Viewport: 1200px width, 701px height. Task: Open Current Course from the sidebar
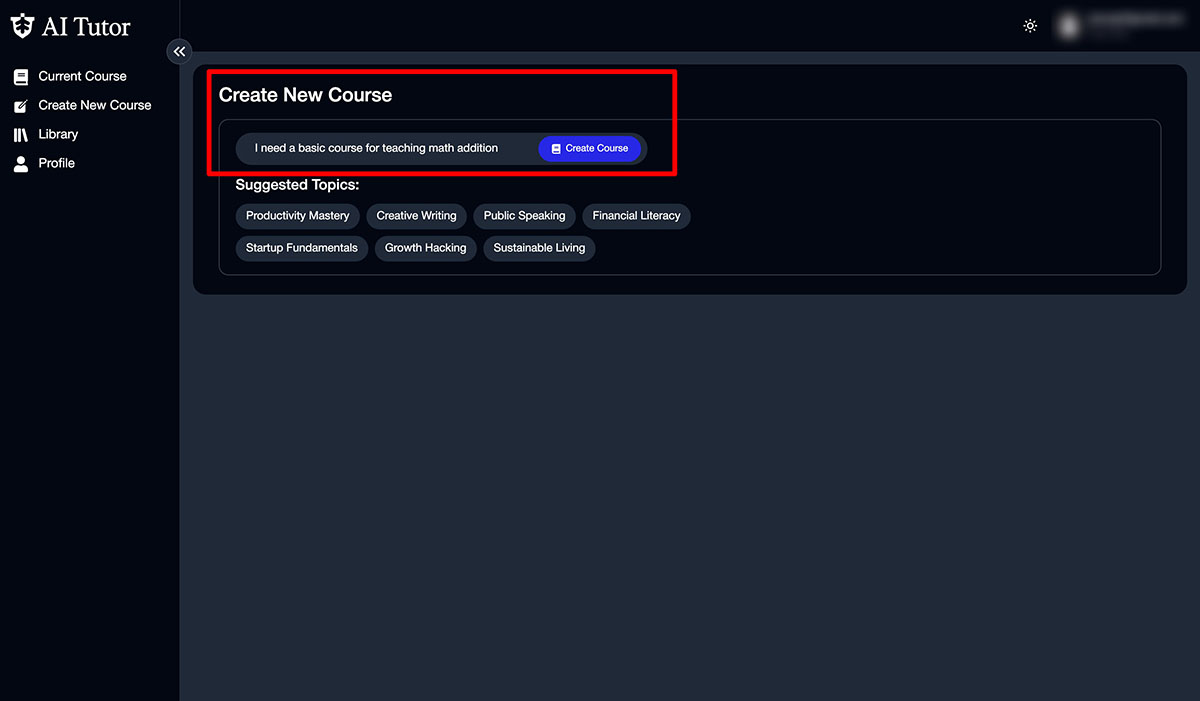[82, 77]
